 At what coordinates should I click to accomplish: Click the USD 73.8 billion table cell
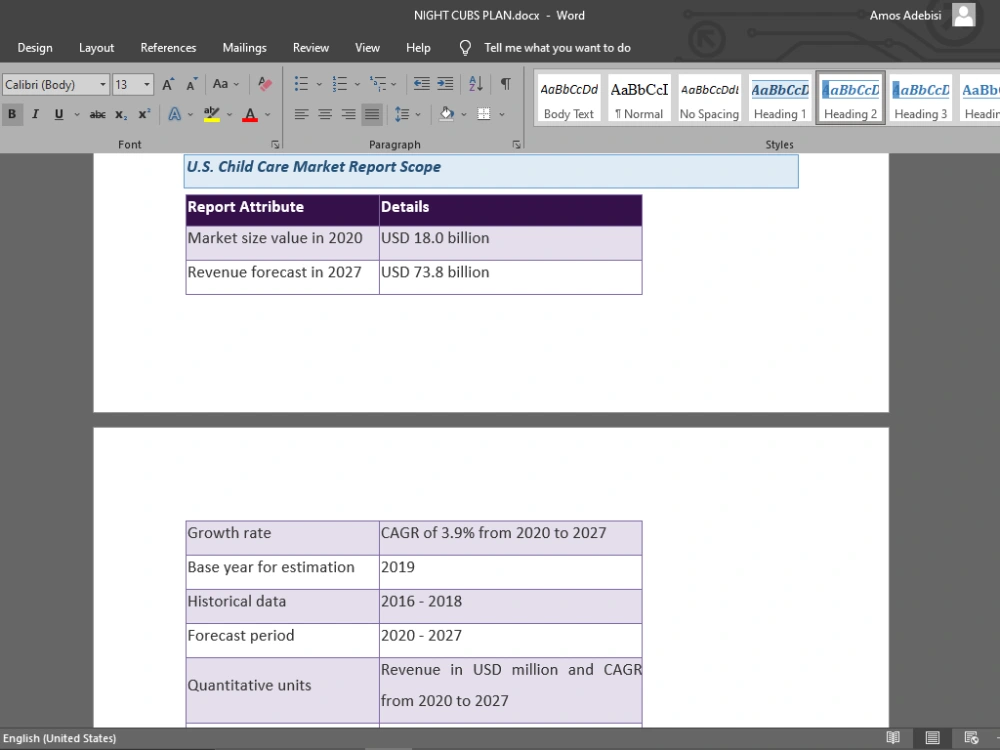click(510, 277)
